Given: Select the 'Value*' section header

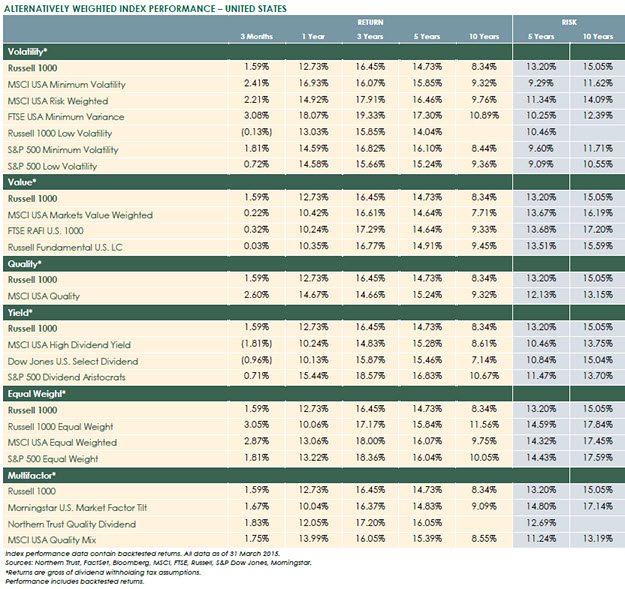Looking at the screenshot, I should coord(22,182).
